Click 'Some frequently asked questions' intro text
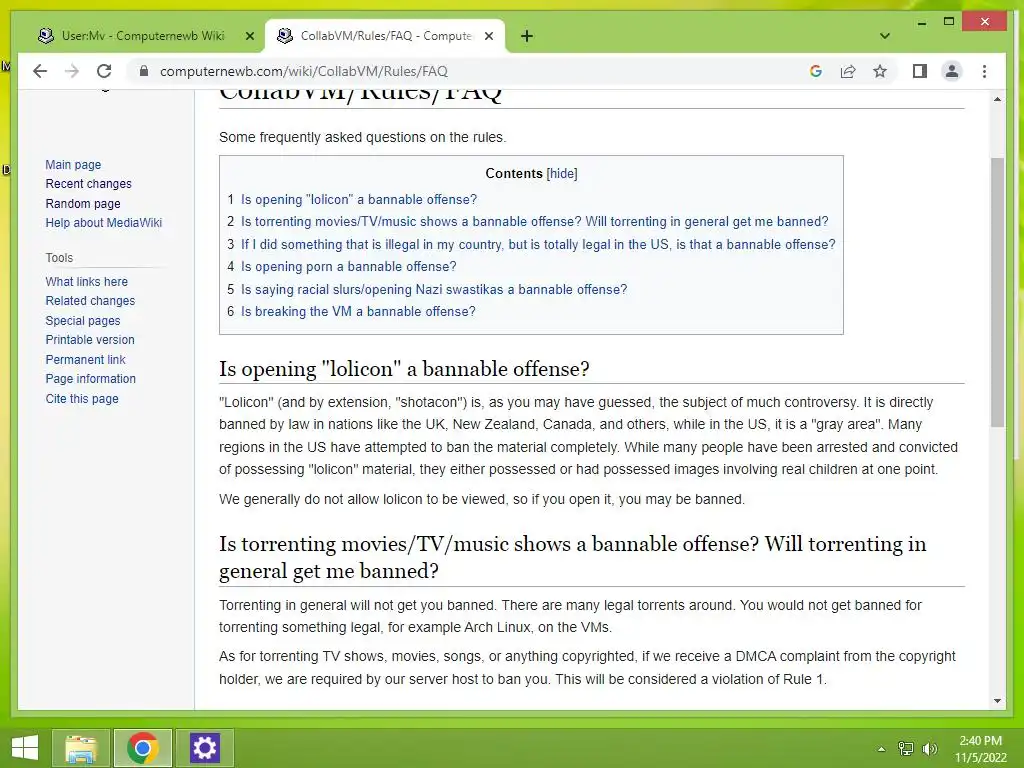1024x768 pixels. 362,137
